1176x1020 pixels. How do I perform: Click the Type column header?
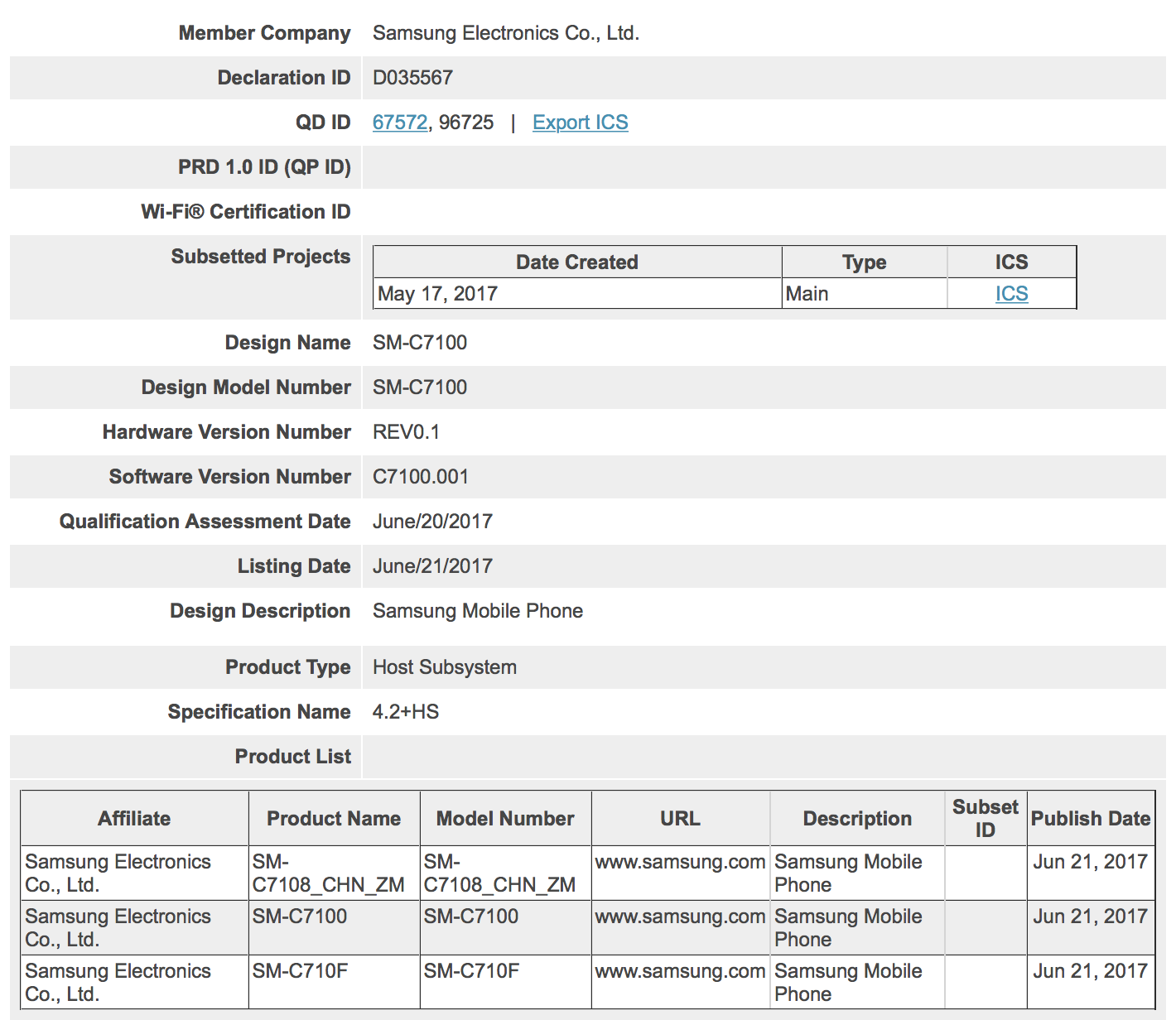(864, 262)
